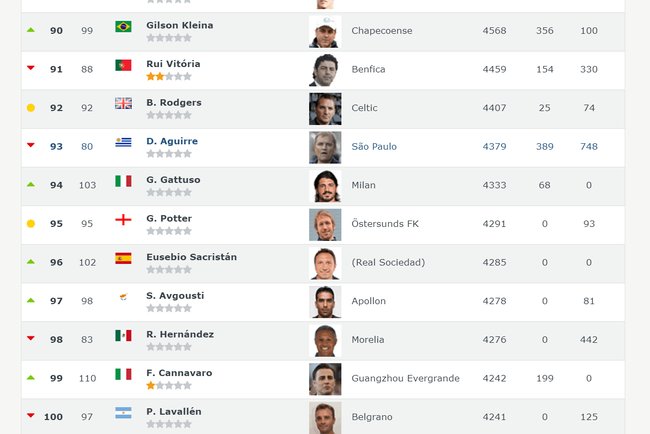Click the Uruguay flag next to D. Aguirre
Viewport: 650px width, 434px height.
[123, 142]
